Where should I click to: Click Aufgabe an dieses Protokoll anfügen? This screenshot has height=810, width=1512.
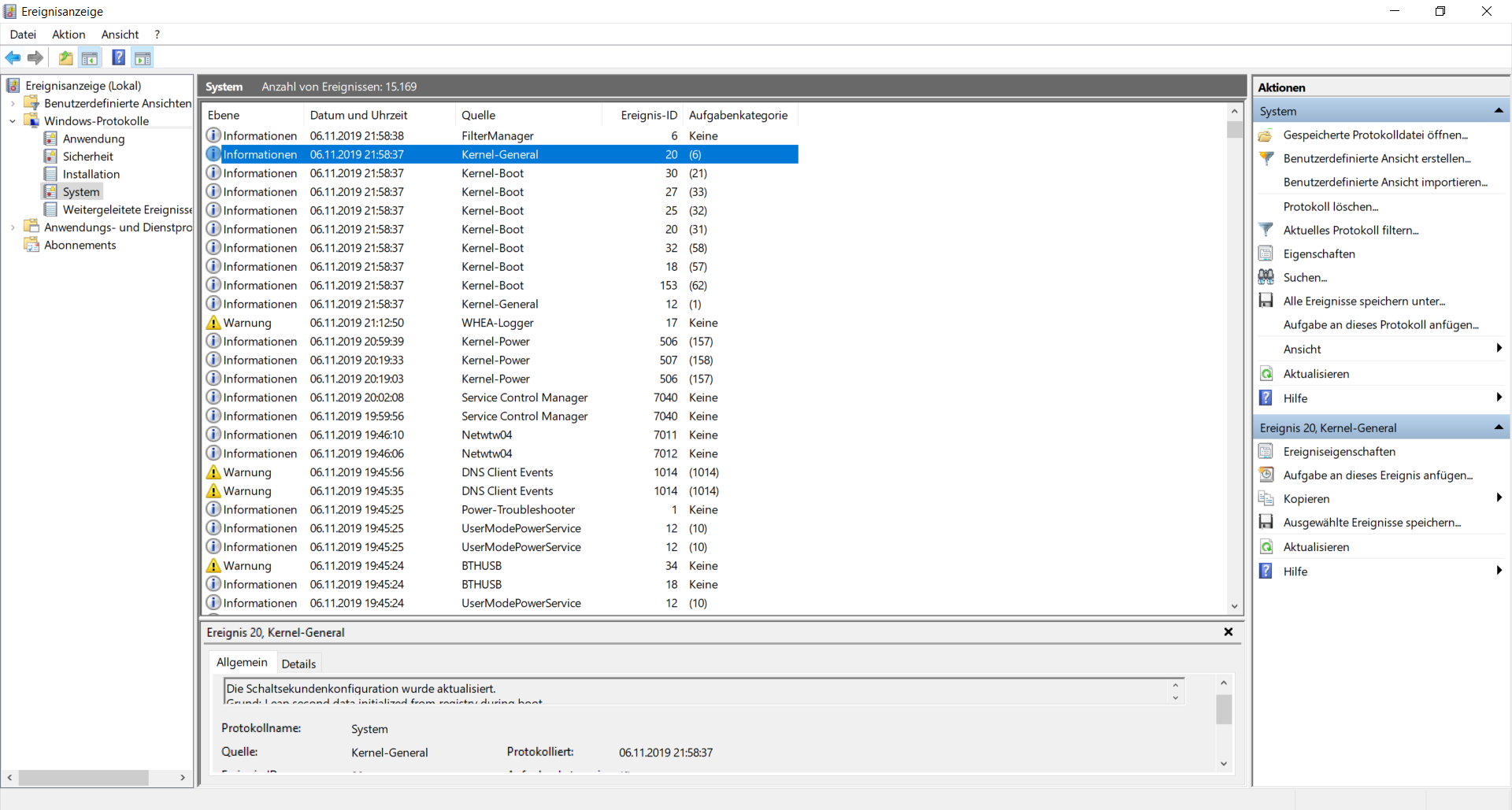pyautogui.click(x=1380, y=324)
